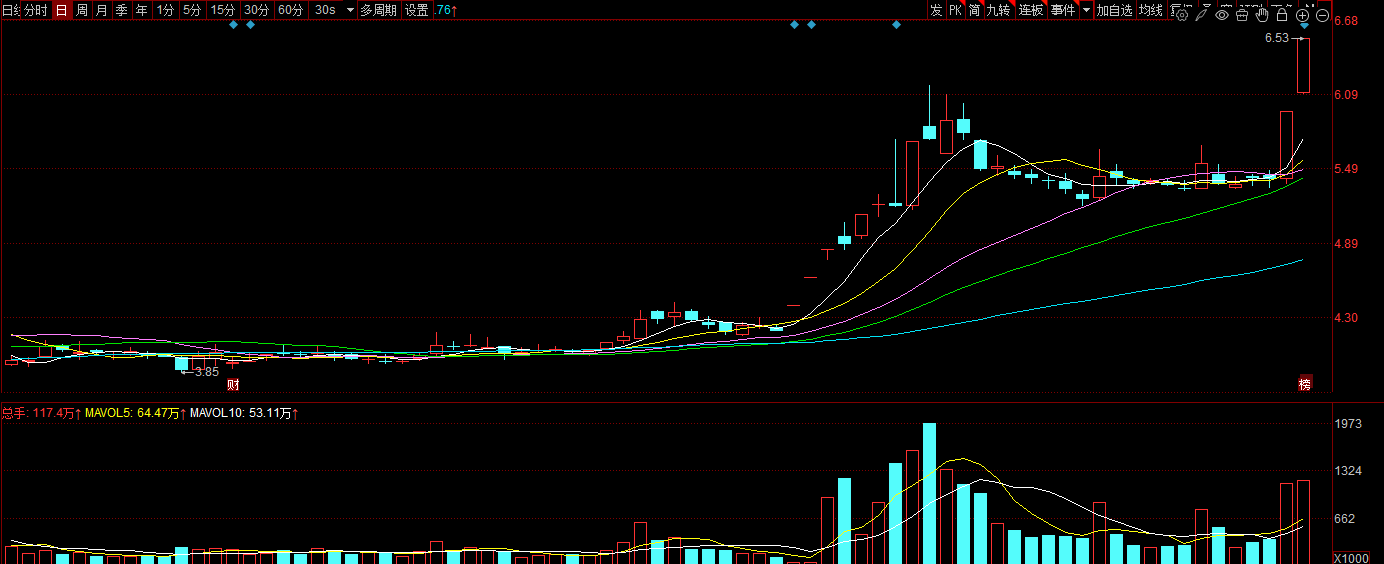The image size is (1384, 564).
Task: Select the hand pan tool icon
Action: 1262,15
